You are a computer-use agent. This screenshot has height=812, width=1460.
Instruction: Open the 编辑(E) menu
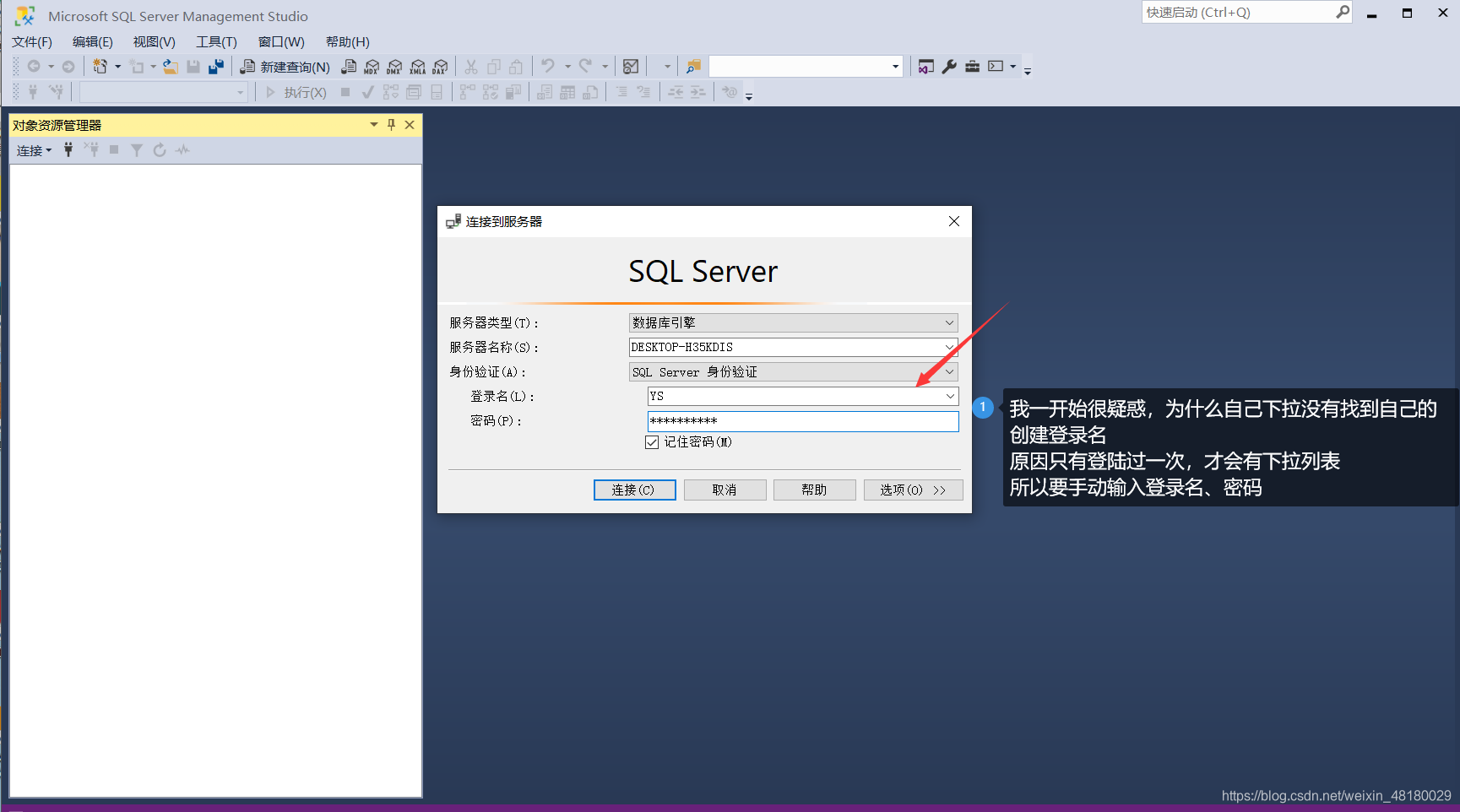tap(93, 42)
